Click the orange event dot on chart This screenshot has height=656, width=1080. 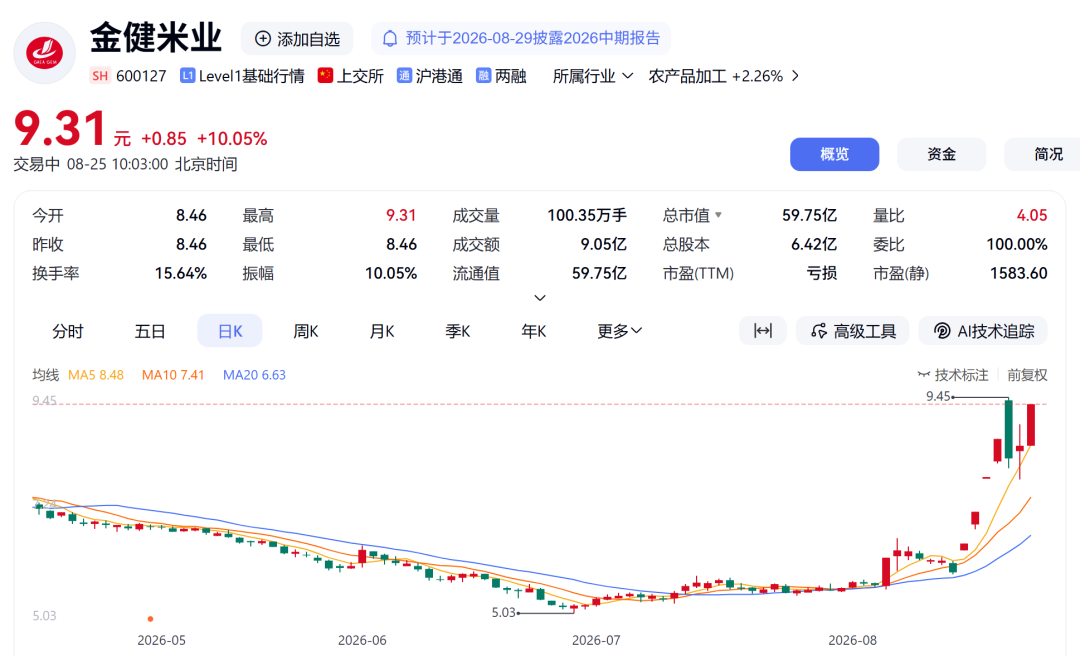(150, 619)
